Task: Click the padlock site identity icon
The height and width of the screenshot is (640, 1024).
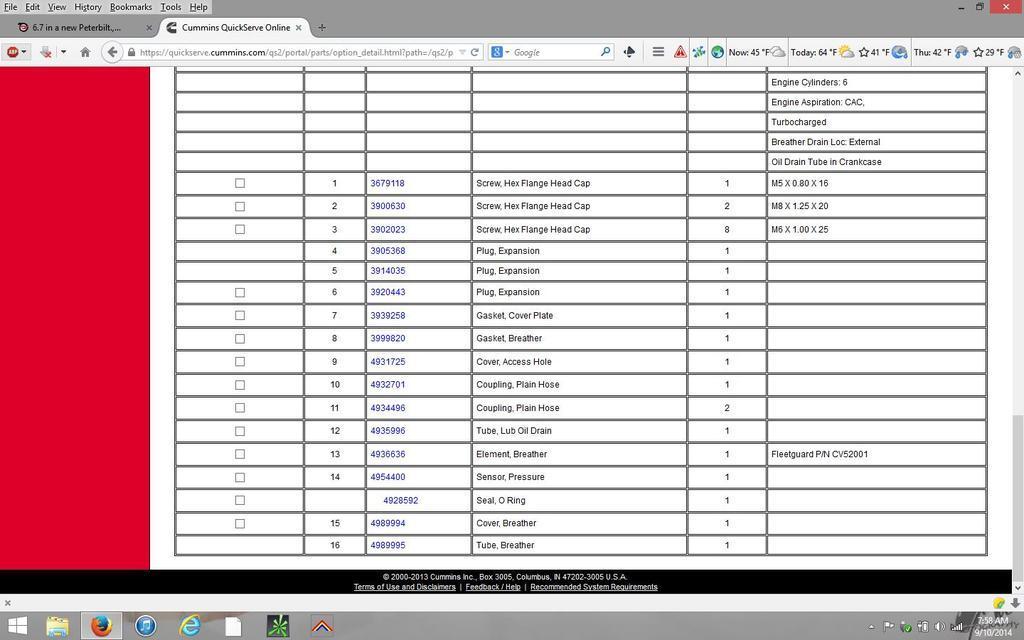Action: click(x=131, y=52)
